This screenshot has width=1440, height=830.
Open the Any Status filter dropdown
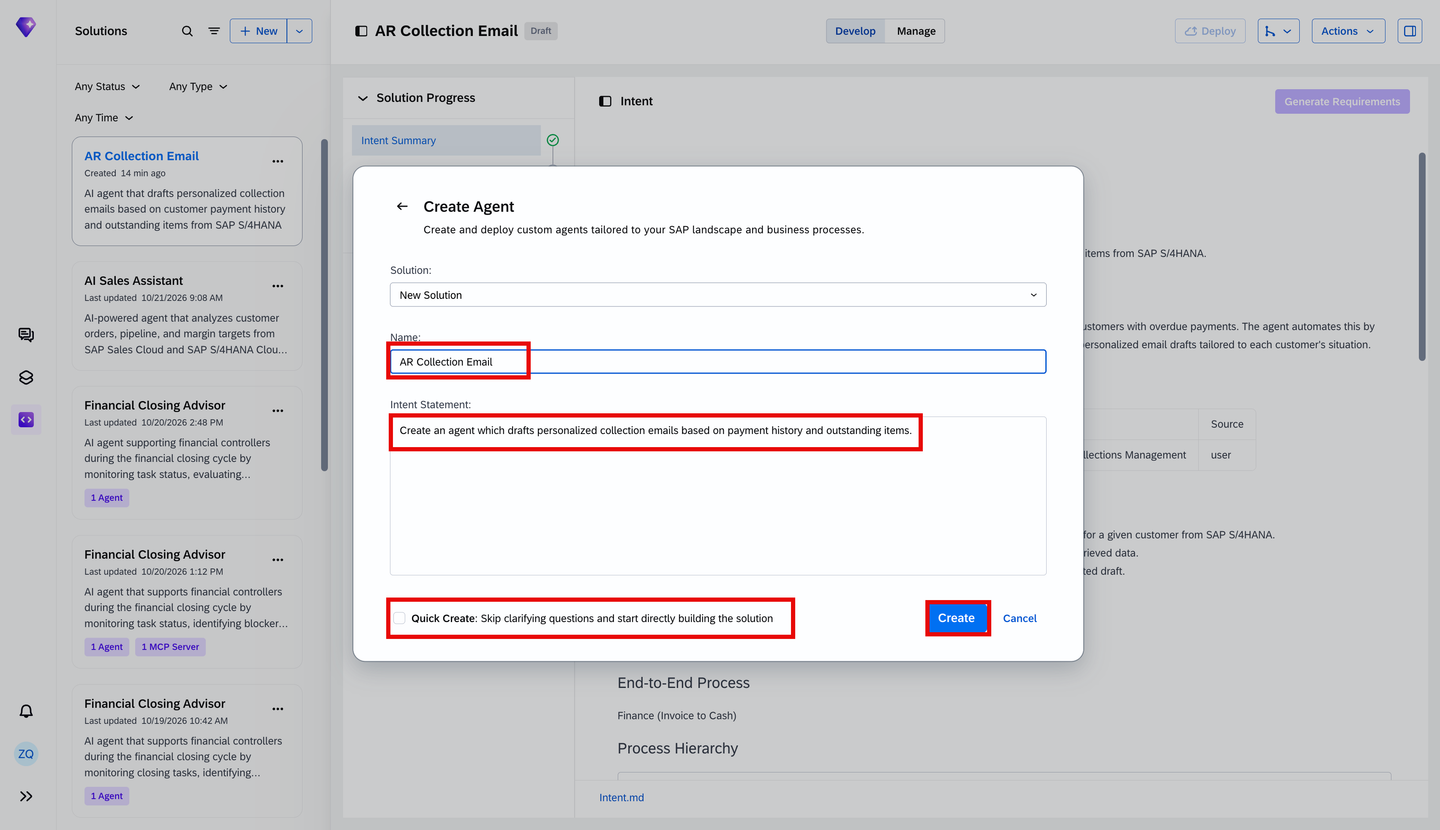108,87
